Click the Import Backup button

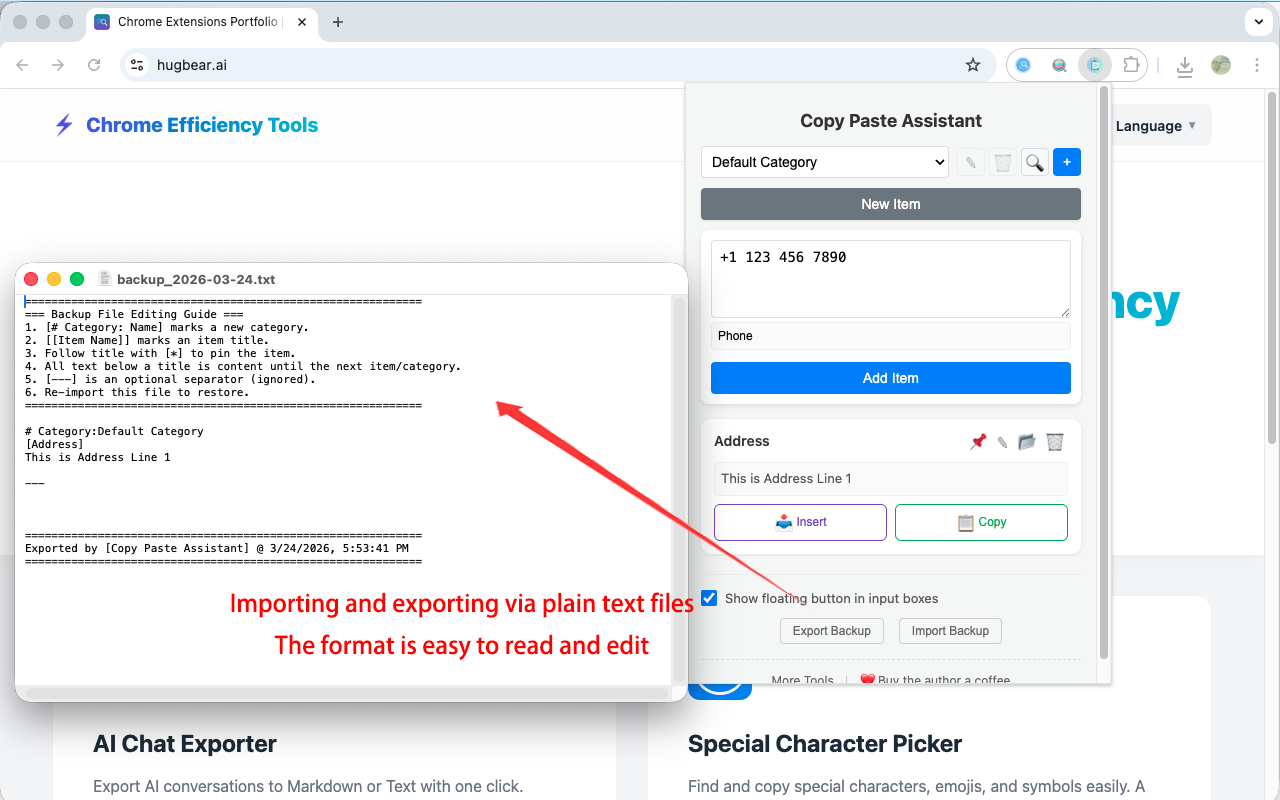[950, 631]
